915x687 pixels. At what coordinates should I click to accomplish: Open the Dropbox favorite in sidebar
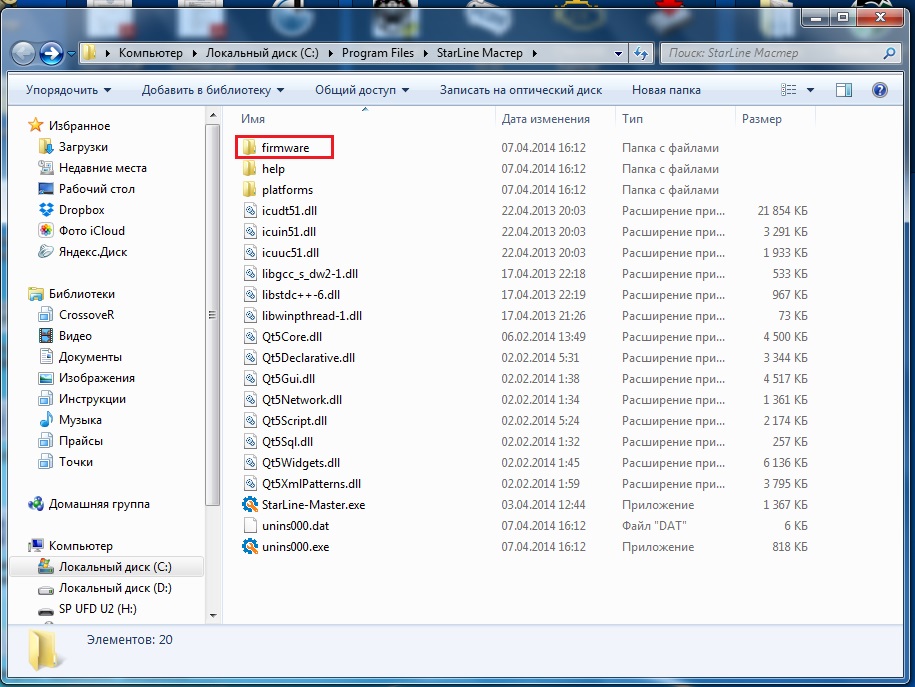[81, 210]
